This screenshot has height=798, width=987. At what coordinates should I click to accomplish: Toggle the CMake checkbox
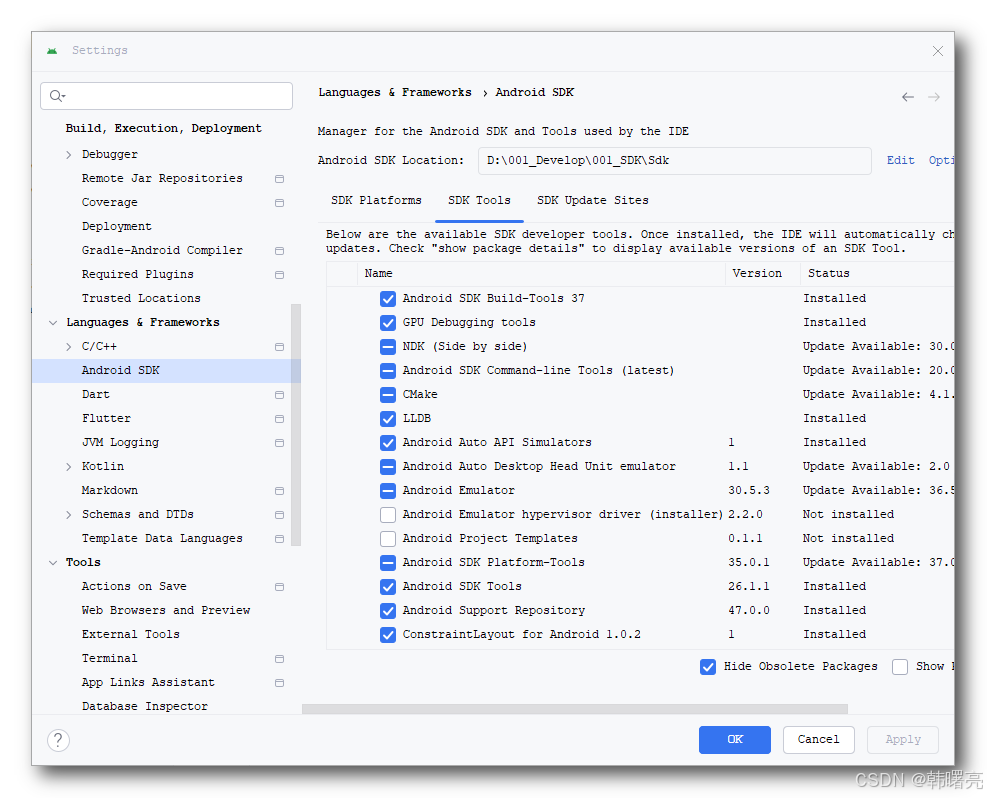(x=388, y=395)
